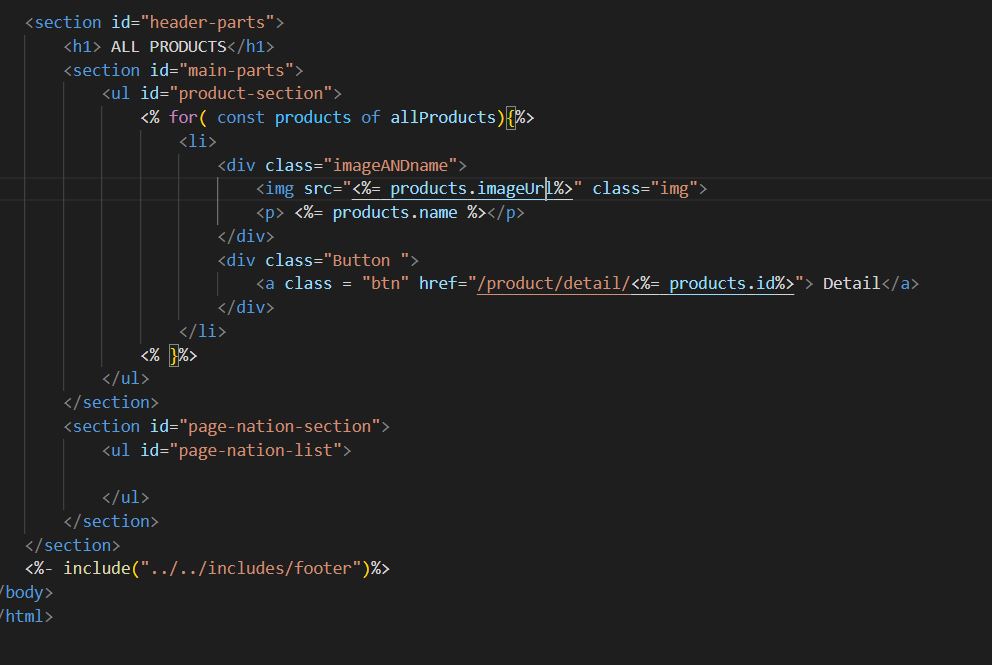Click the 'for' keyword in loop
This screenshot has width=992, height=665.
pyautogui.click(x=183, y=118)
